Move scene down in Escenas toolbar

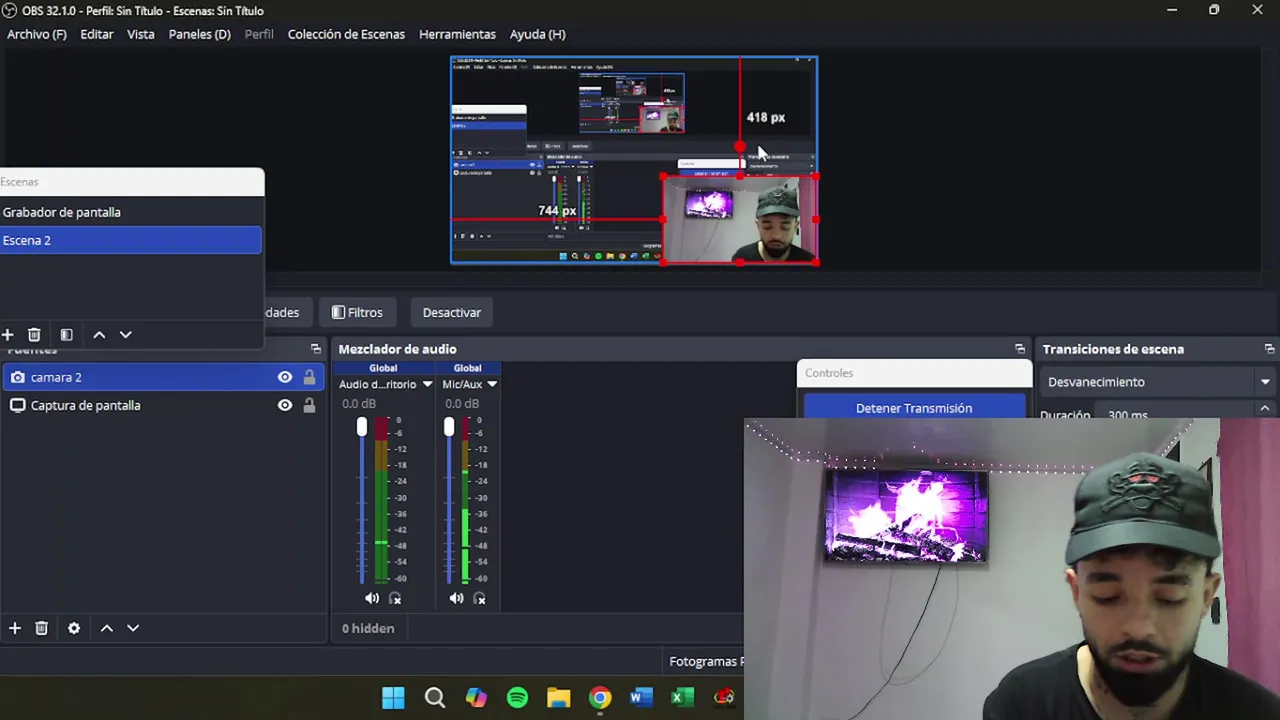[x=125, y=335]
